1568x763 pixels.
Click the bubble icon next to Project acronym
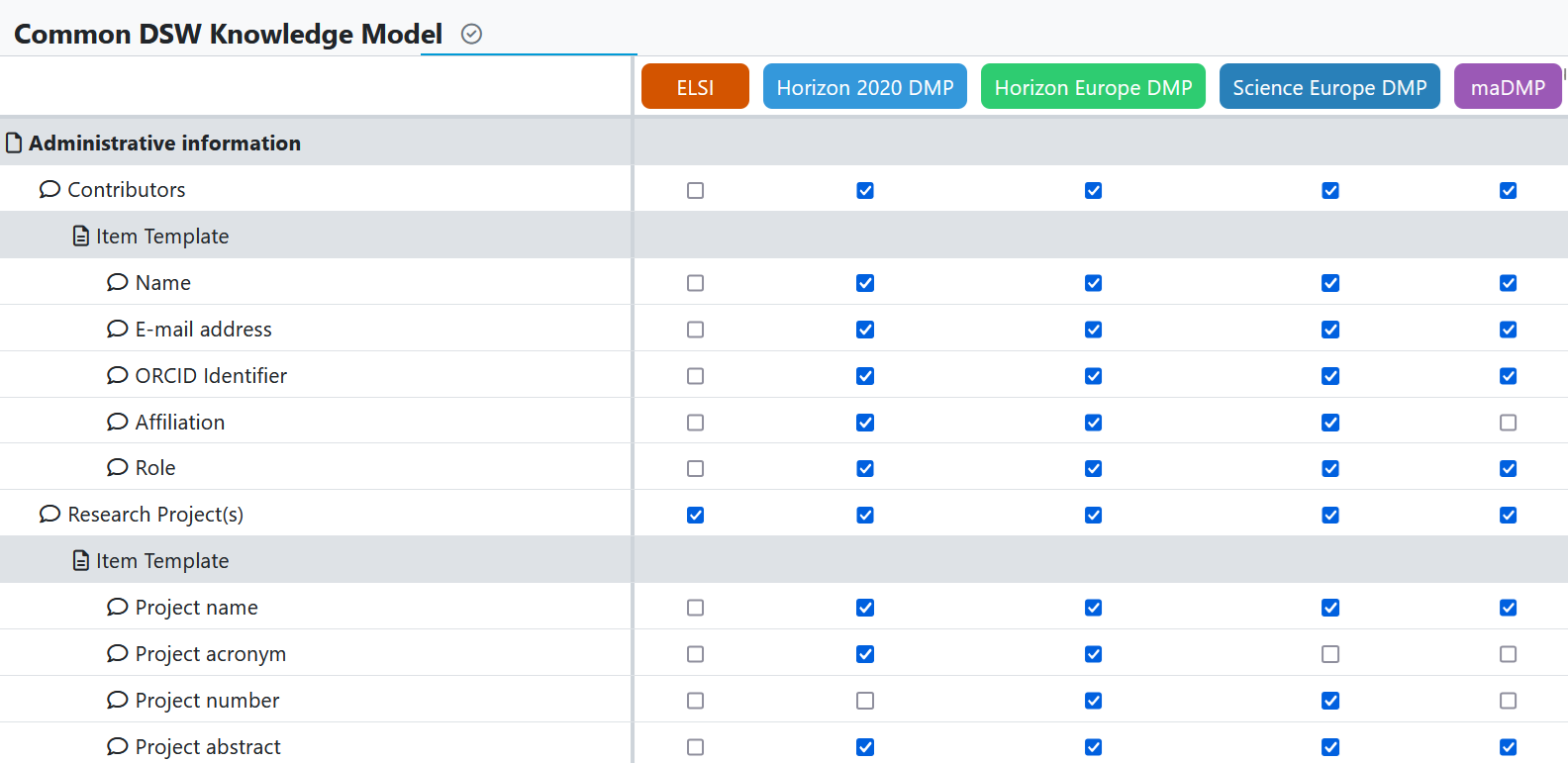118,653
